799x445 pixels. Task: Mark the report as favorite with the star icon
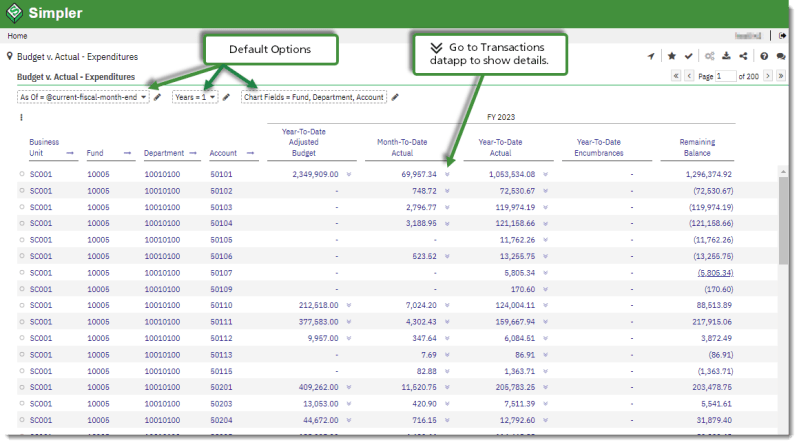pyautogui.click(x=672, y=56)
